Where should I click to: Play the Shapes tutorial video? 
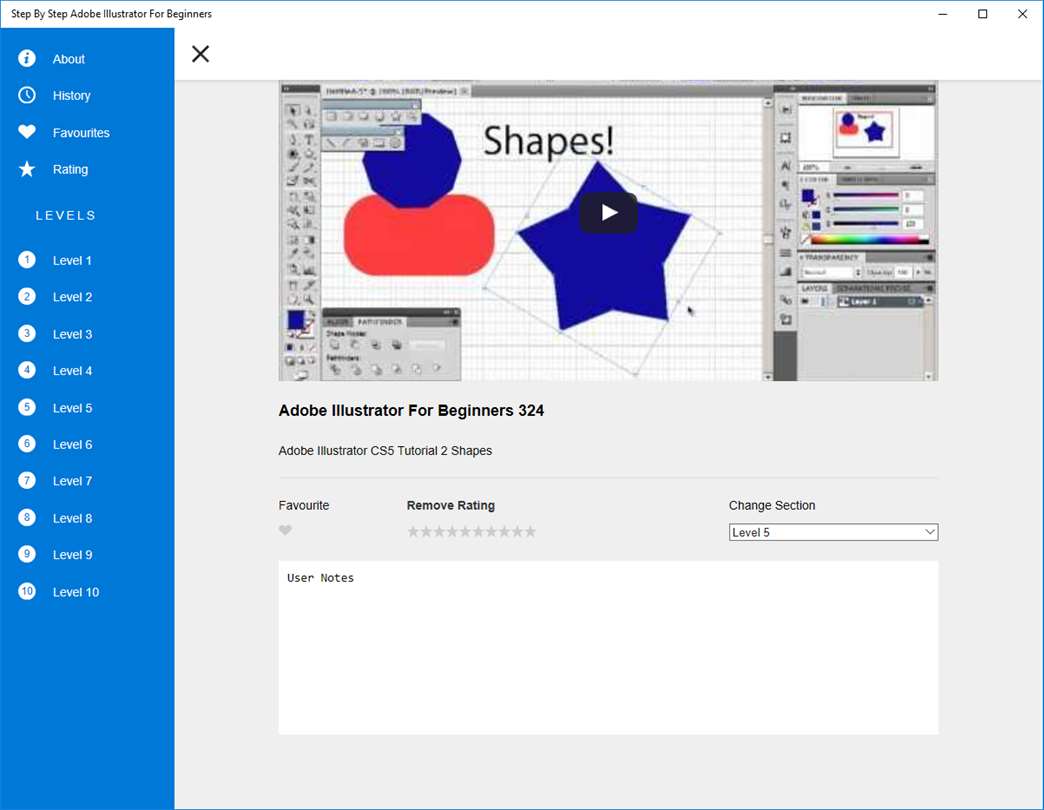coord(609,212)
